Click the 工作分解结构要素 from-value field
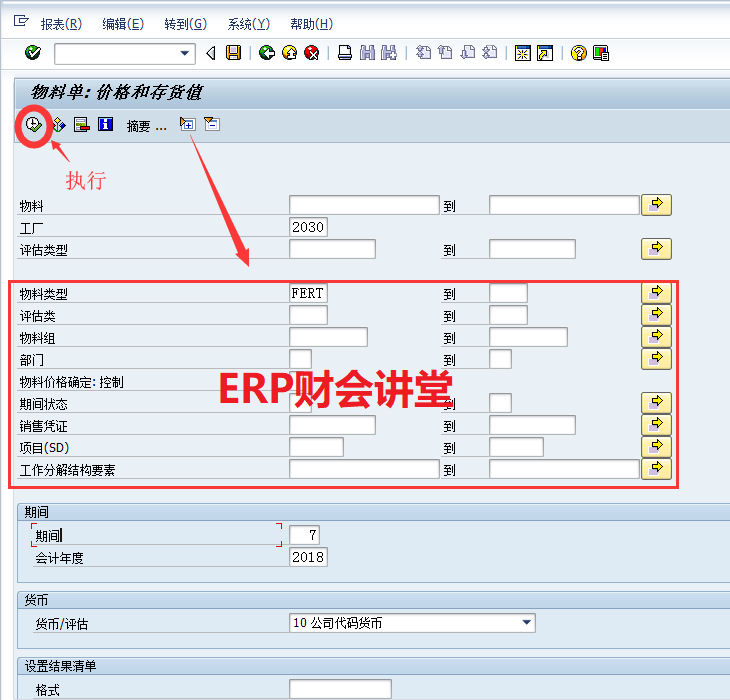Screen dimensions: 730x700 (x=364, y=469)
